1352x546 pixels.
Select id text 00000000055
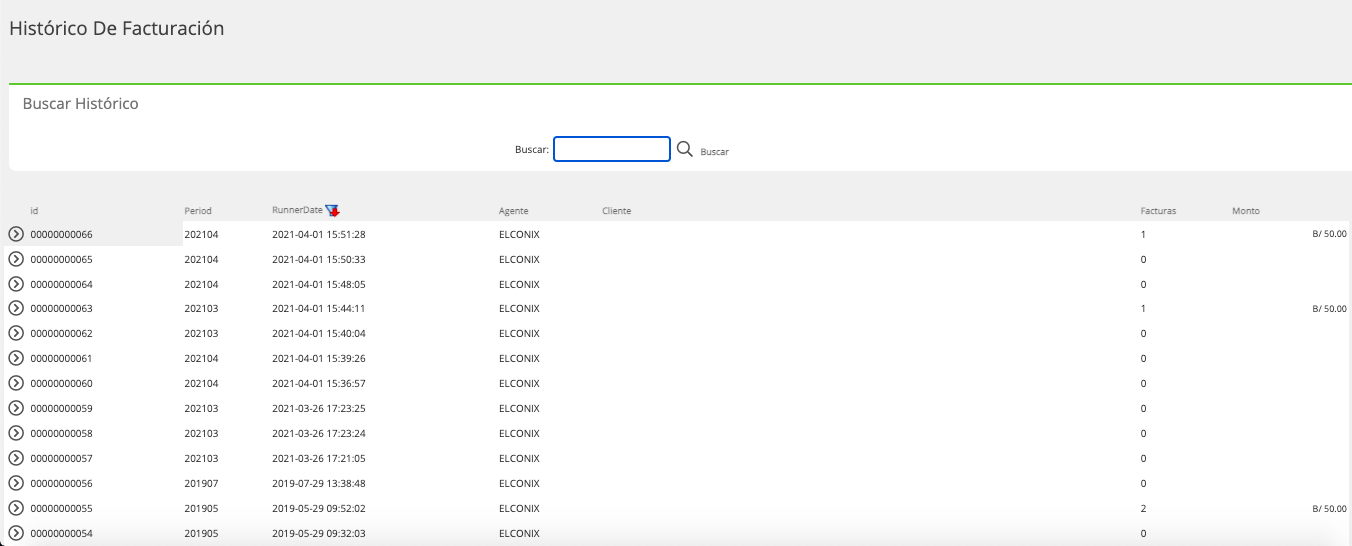[x=61, y=508]
